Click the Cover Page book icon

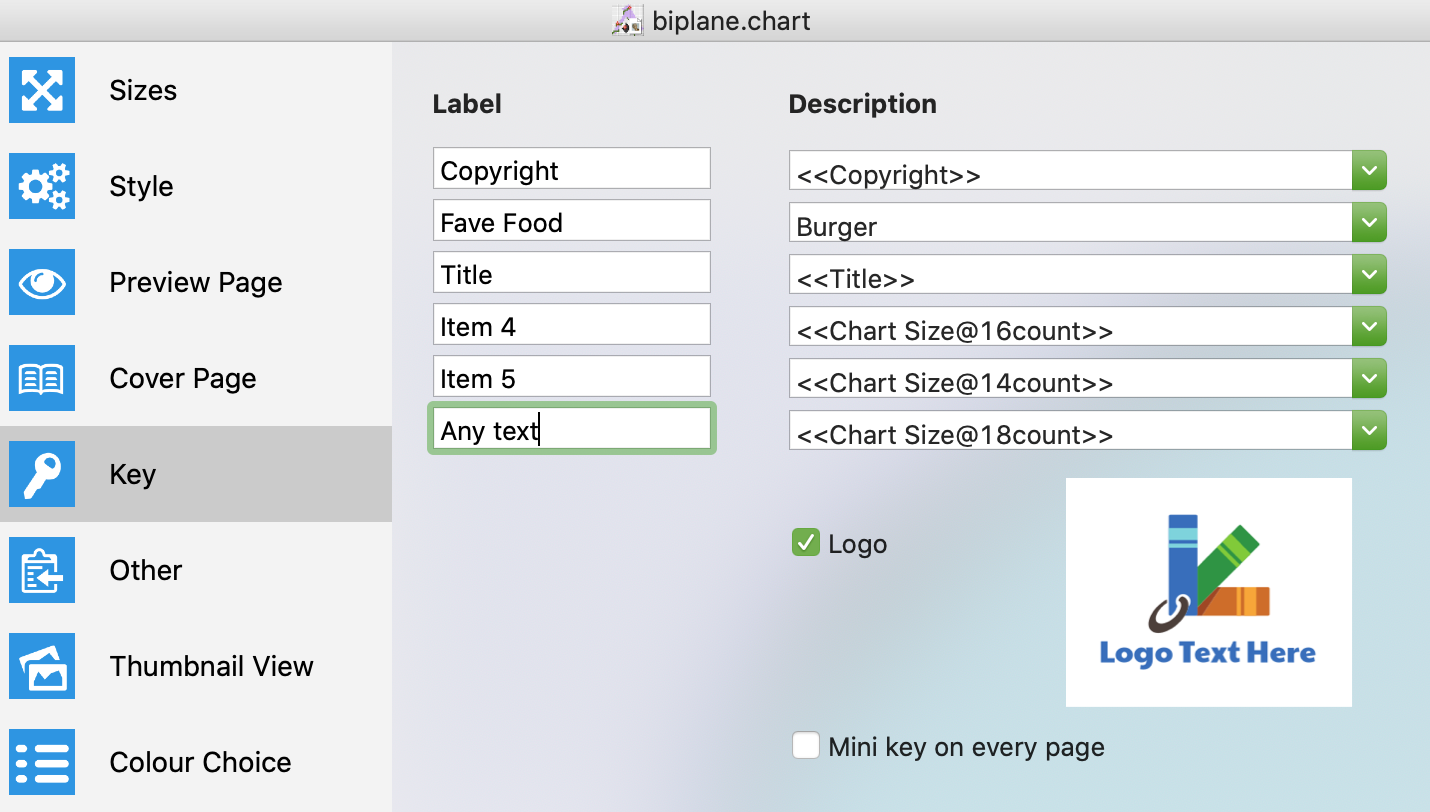coord(42,378)
